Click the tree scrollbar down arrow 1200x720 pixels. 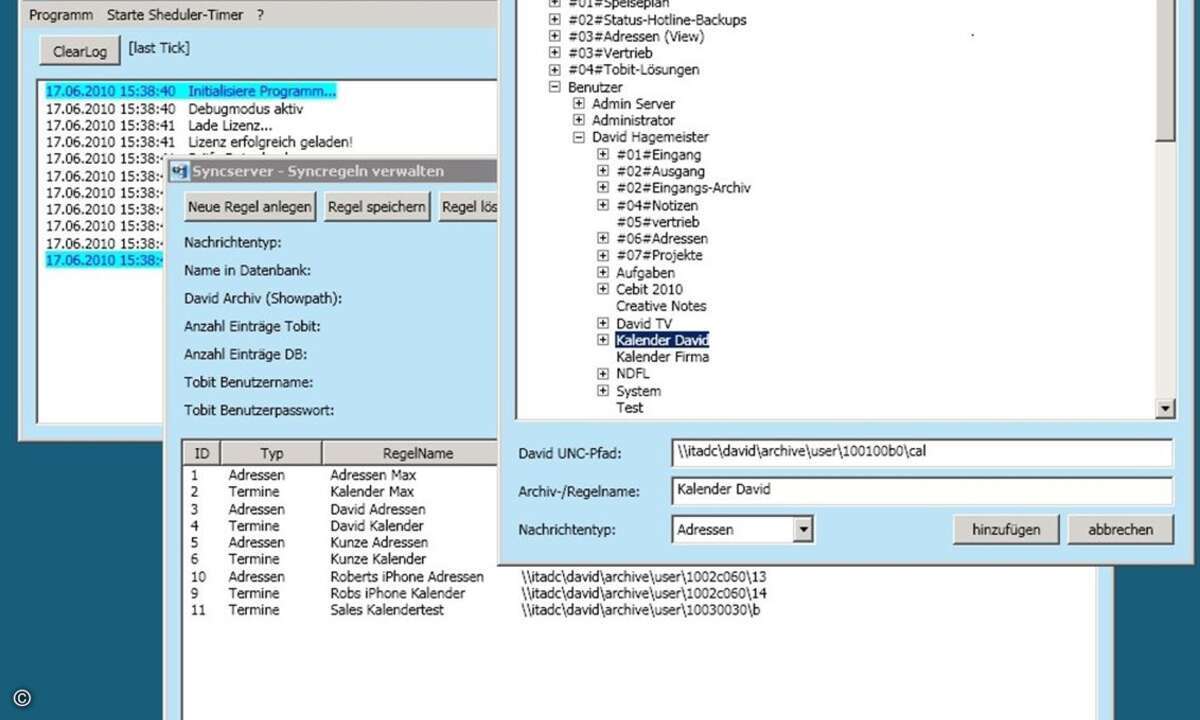point(1164,408)
